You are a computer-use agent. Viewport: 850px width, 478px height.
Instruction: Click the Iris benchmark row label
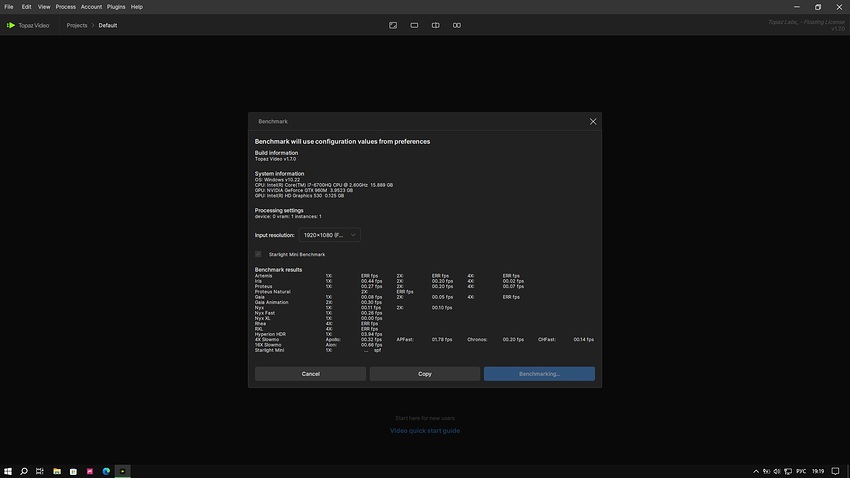pos(258,281)
